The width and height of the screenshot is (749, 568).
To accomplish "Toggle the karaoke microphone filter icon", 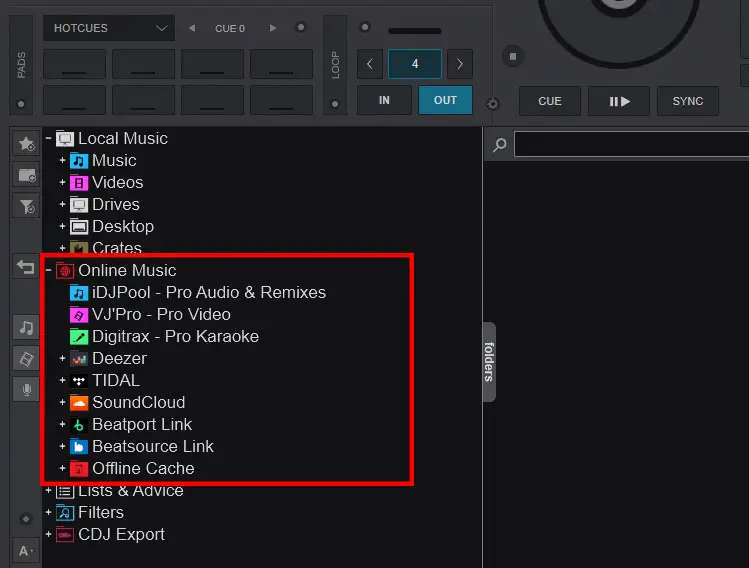I will coord(26,390).
